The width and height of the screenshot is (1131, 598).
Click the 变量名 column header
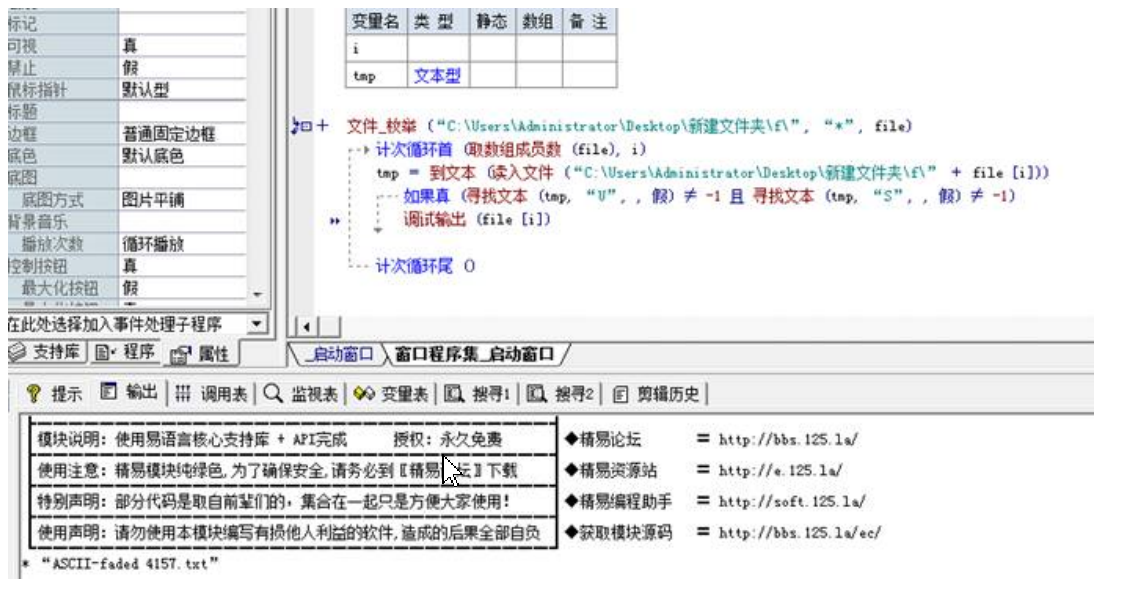pos(377,22)
